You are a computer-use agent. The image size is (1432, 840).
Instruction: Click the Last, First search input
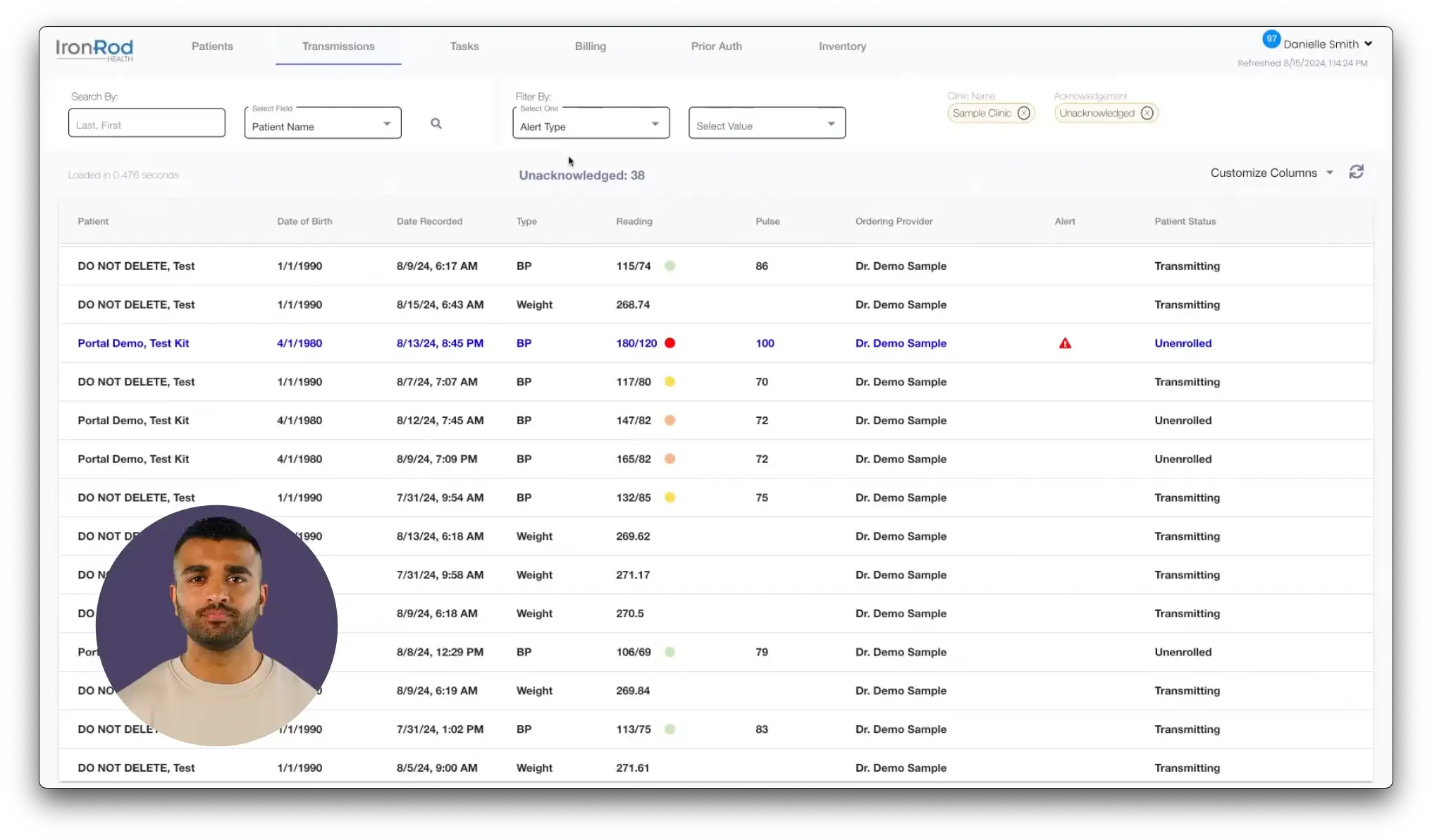point(147,124)
